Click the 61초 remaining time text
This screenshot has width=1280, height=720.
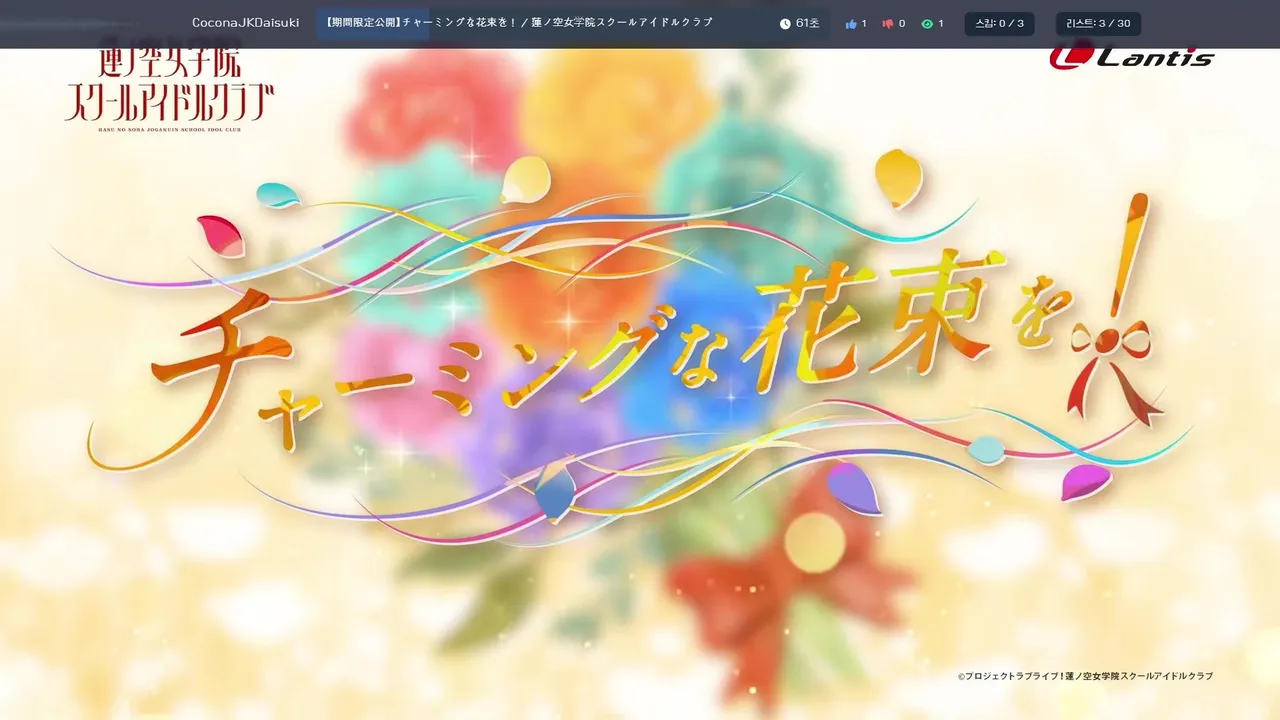tap(807, 23)
